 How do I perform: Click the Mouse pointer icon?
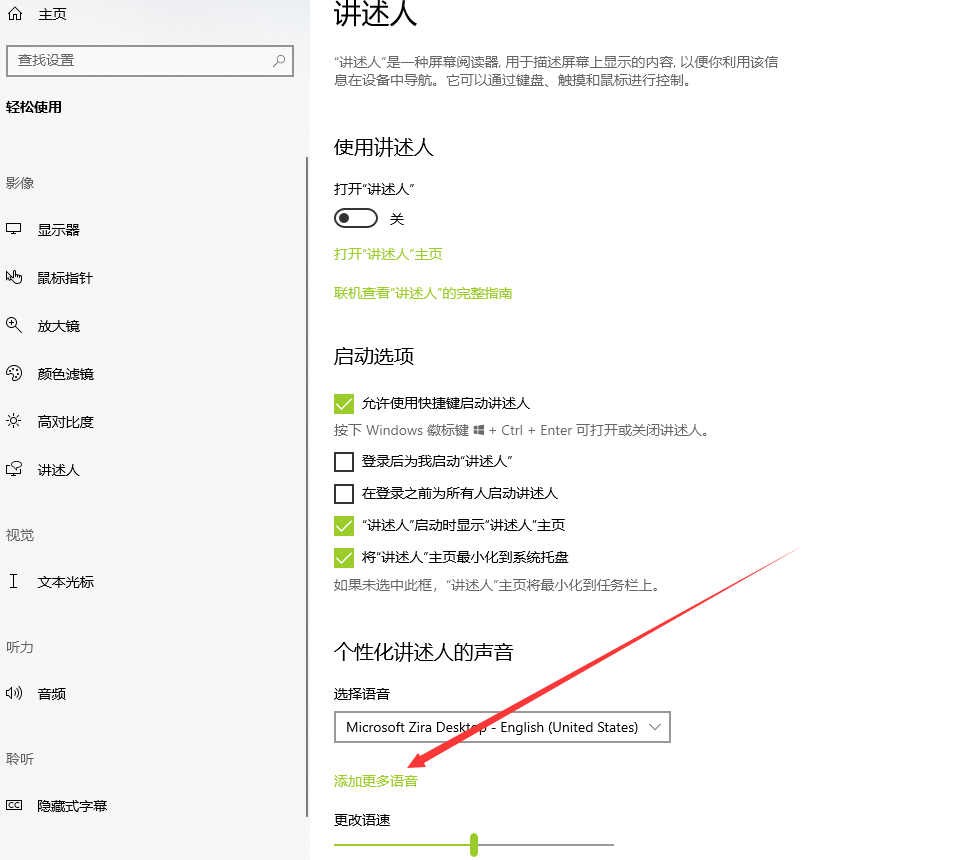tap(14, 277)
